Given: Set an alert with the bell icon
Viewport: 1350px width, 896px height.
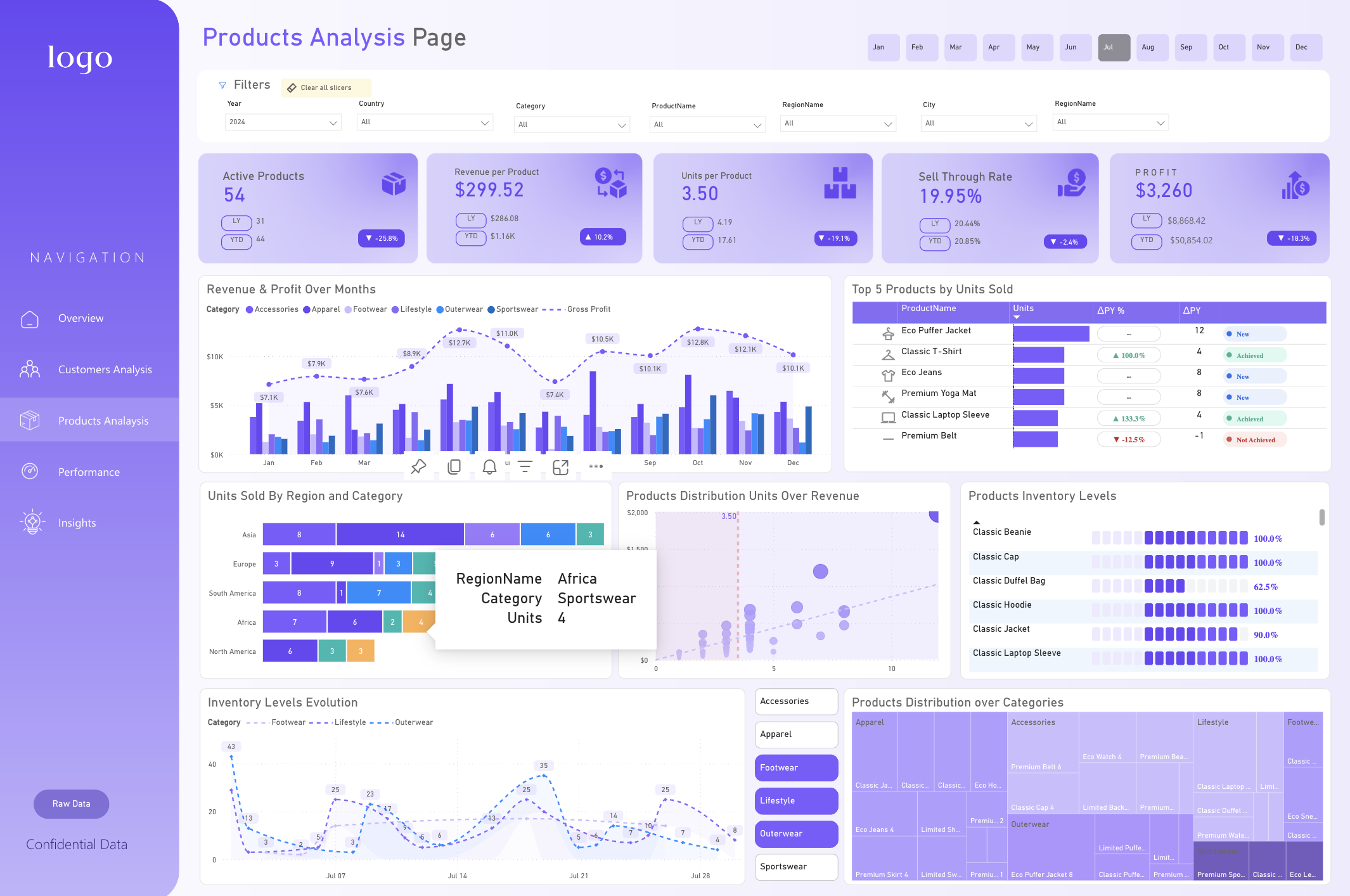Looking at the screenshot, I should 489,467.
